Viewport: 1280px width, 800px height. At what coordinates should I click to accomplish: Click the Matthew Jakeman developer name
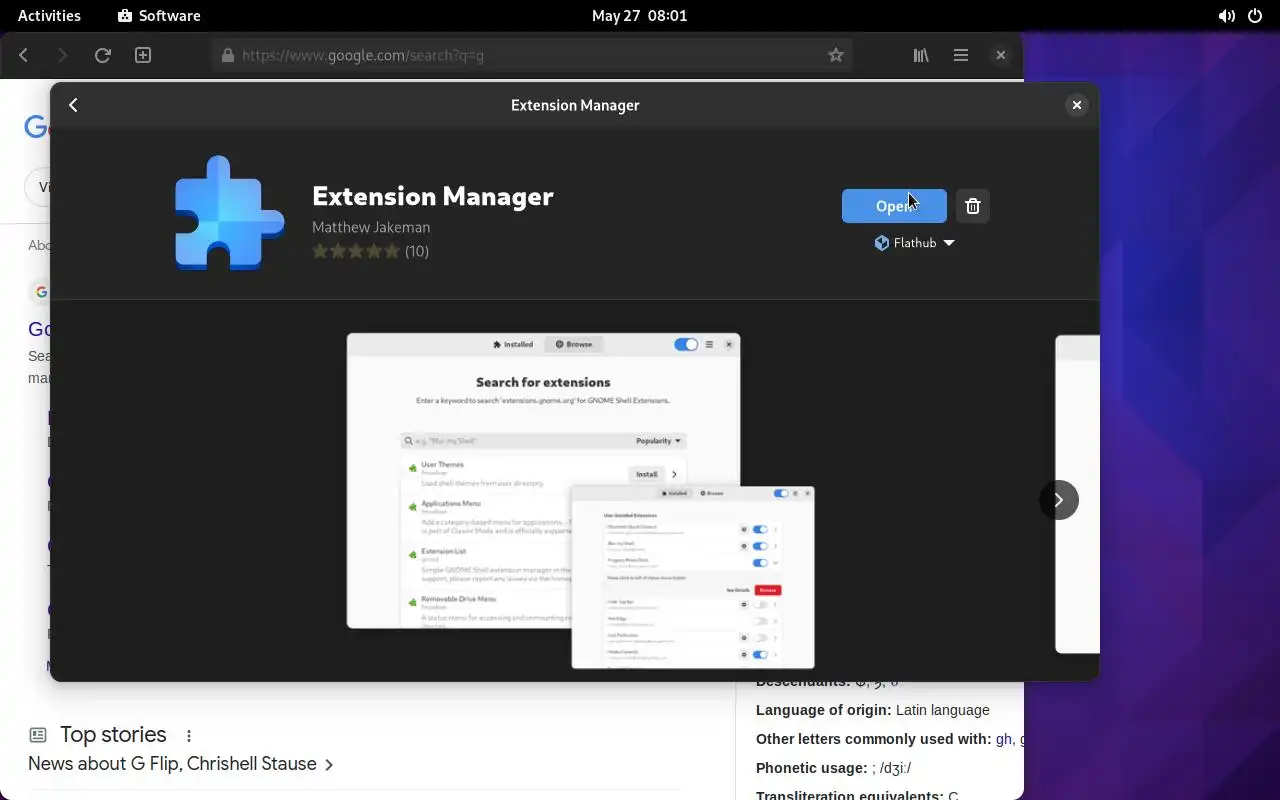(371, 227)
